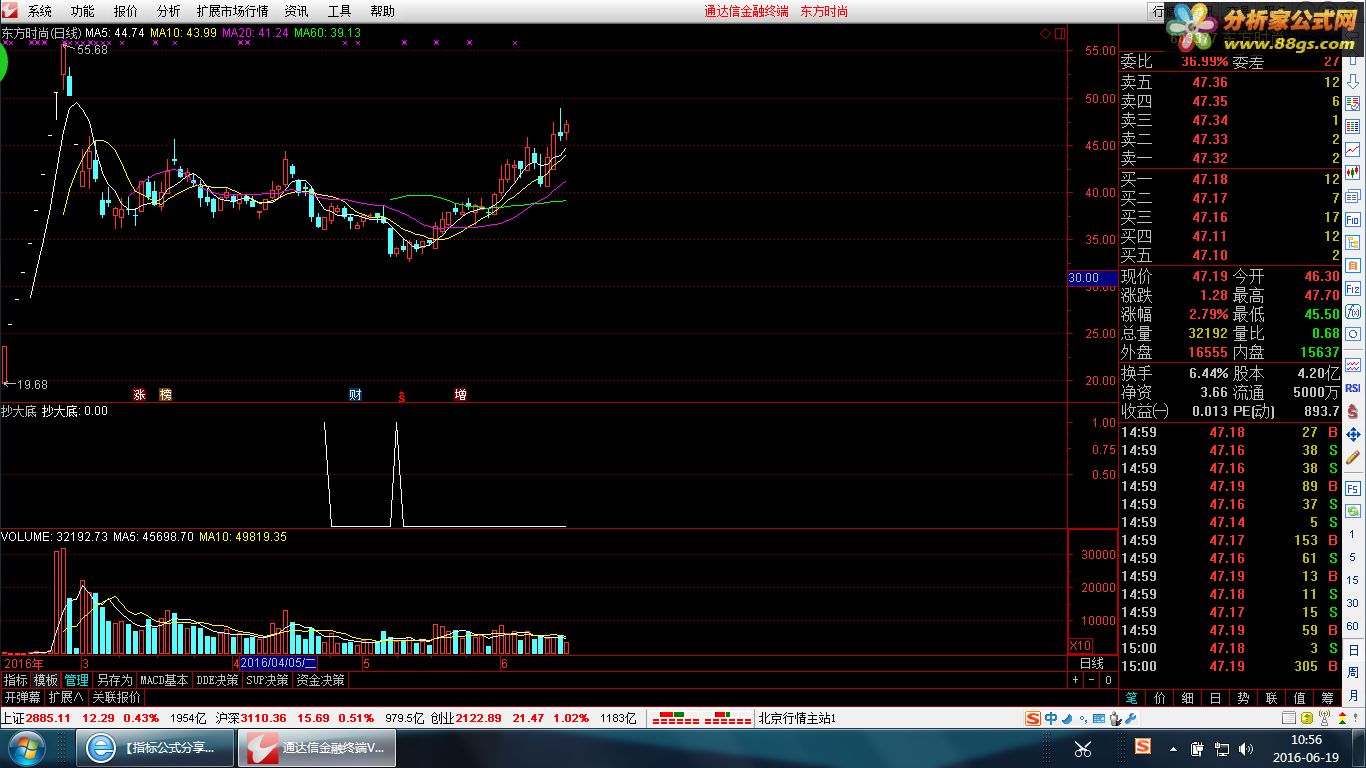Click the 增 marker below the chart
This screenshot has width=1366, height=768.
click(460, 395)
